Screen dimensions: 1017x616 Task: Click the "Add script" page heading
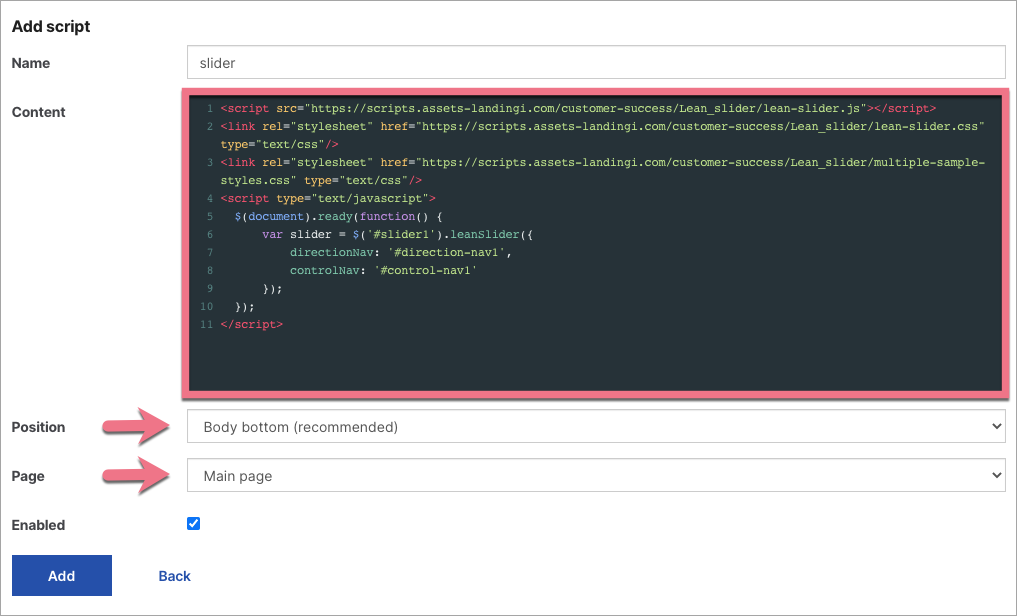pyautogui.click(x=50, y=26)
